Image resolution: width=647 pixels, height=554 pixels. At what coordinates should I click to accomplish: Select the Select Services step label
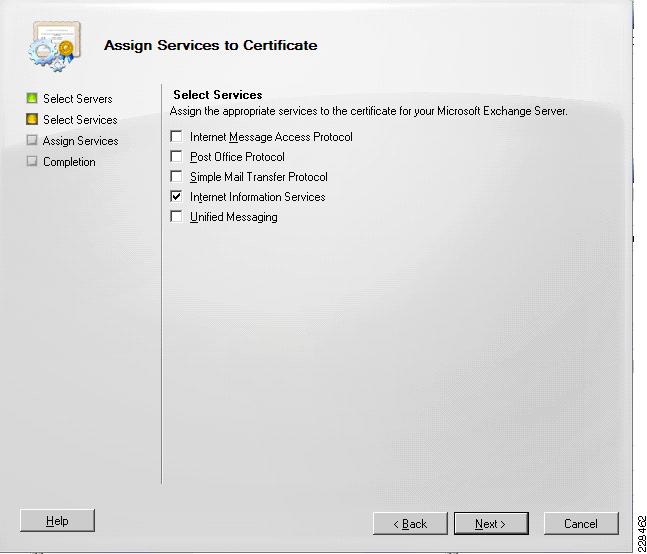(x=80, y=120)
